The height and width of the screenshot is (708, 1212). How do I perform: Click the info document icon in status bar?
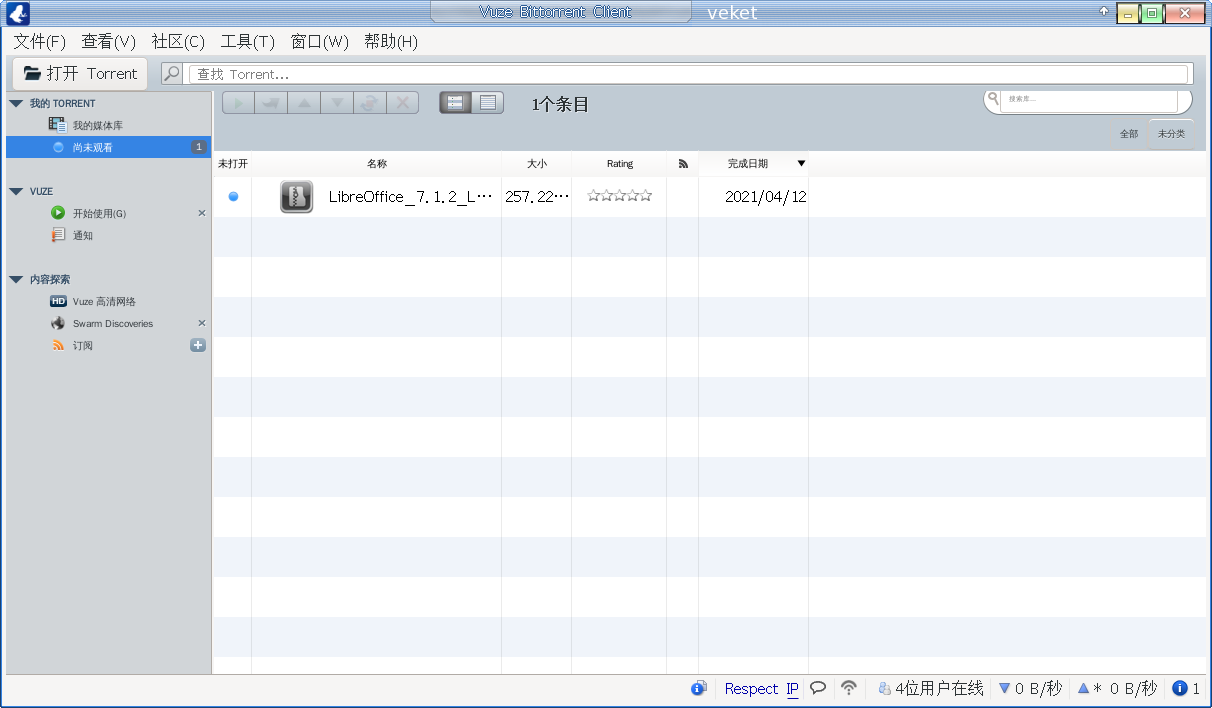pyautogui.click(x=699, y=688)
